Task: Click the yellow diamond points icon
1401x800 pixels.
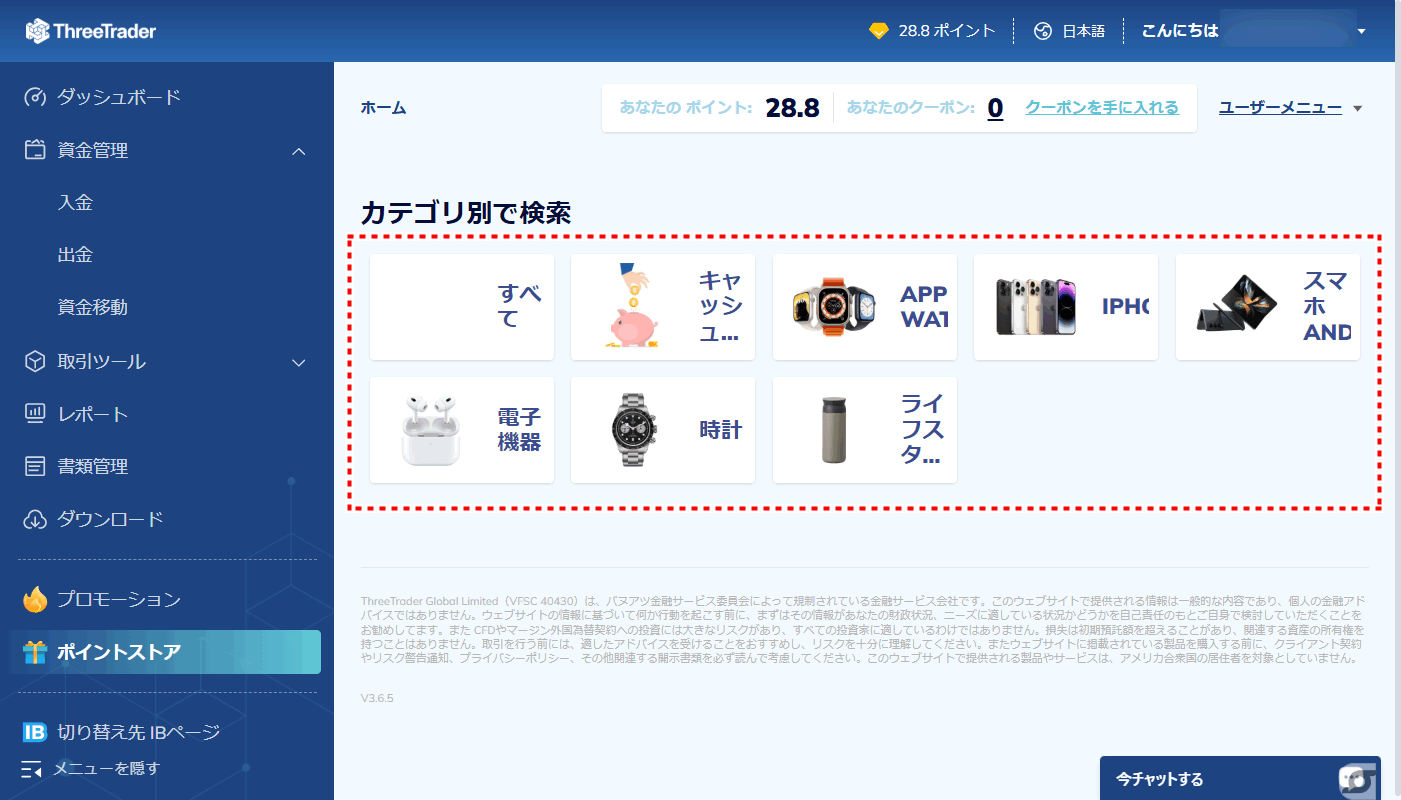Action: point(879,31)
